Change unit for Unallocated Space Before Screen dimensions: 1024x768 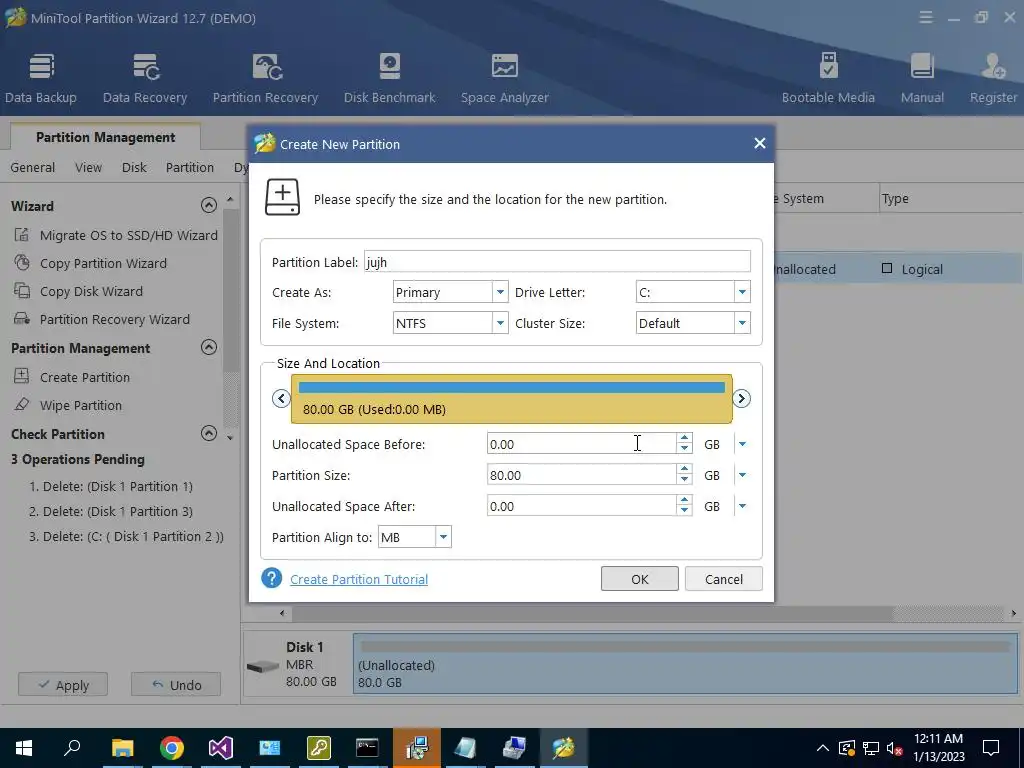pyautogui.click(x=742, y=444)
